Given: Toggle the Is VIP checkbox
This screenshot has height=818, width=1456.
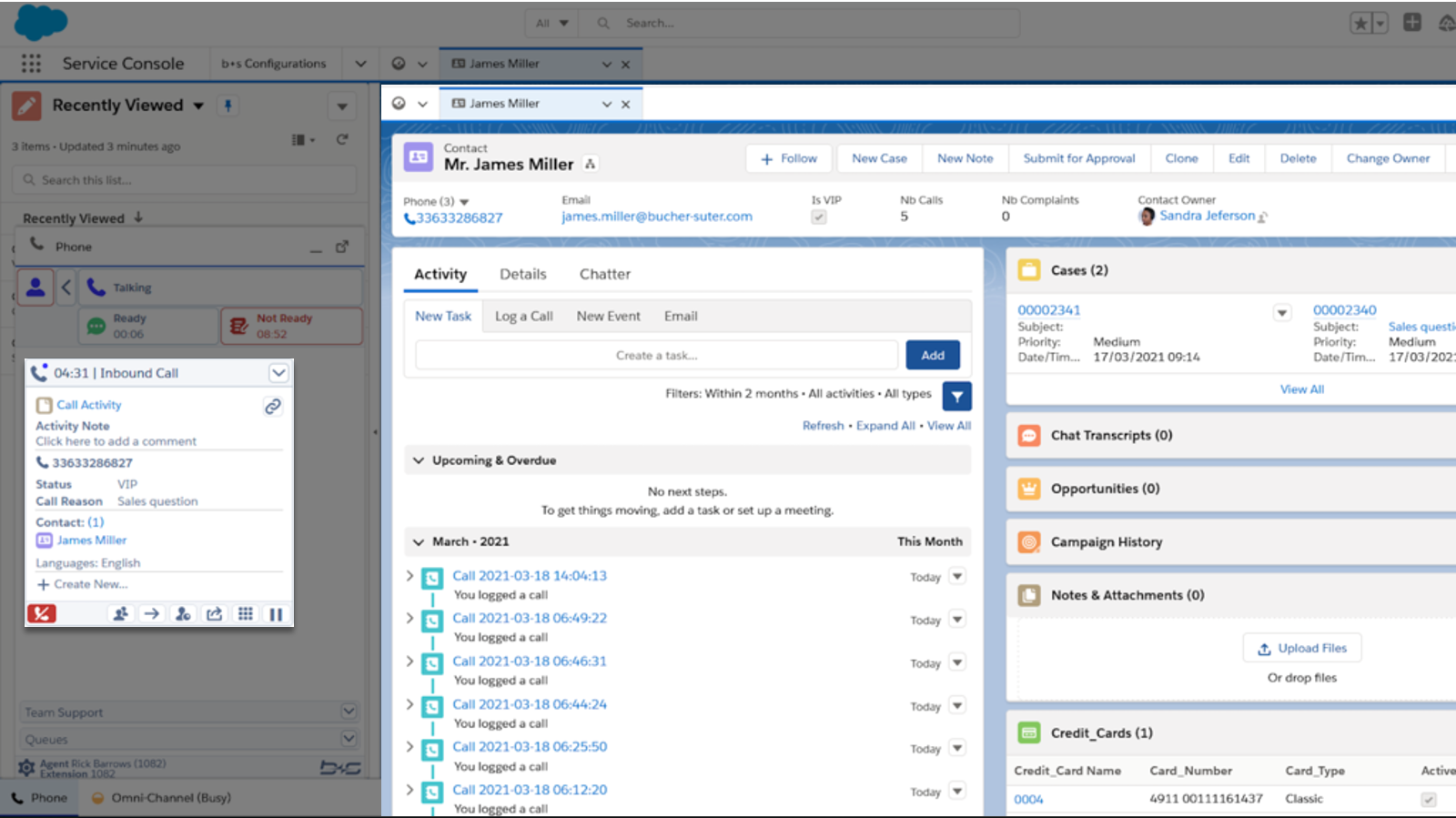Looking at the screenshot, I should click(x=819, y=217).
